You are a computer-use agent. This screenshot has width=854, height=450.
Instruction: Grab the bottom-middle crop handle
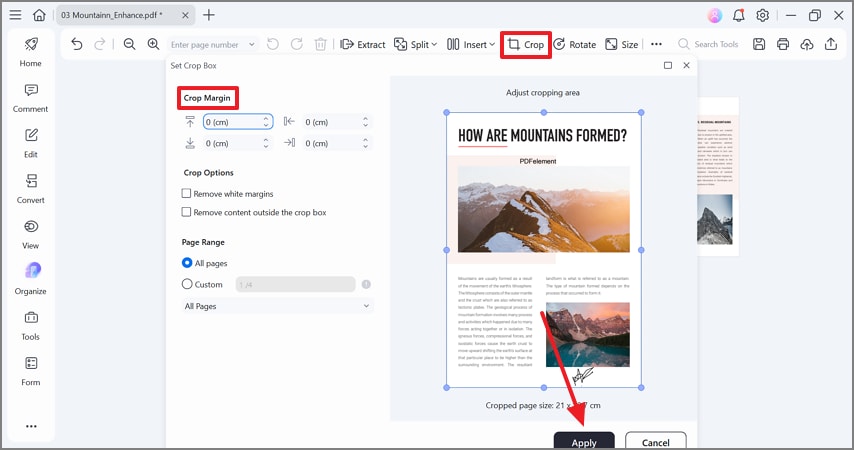tap(544, 387)
